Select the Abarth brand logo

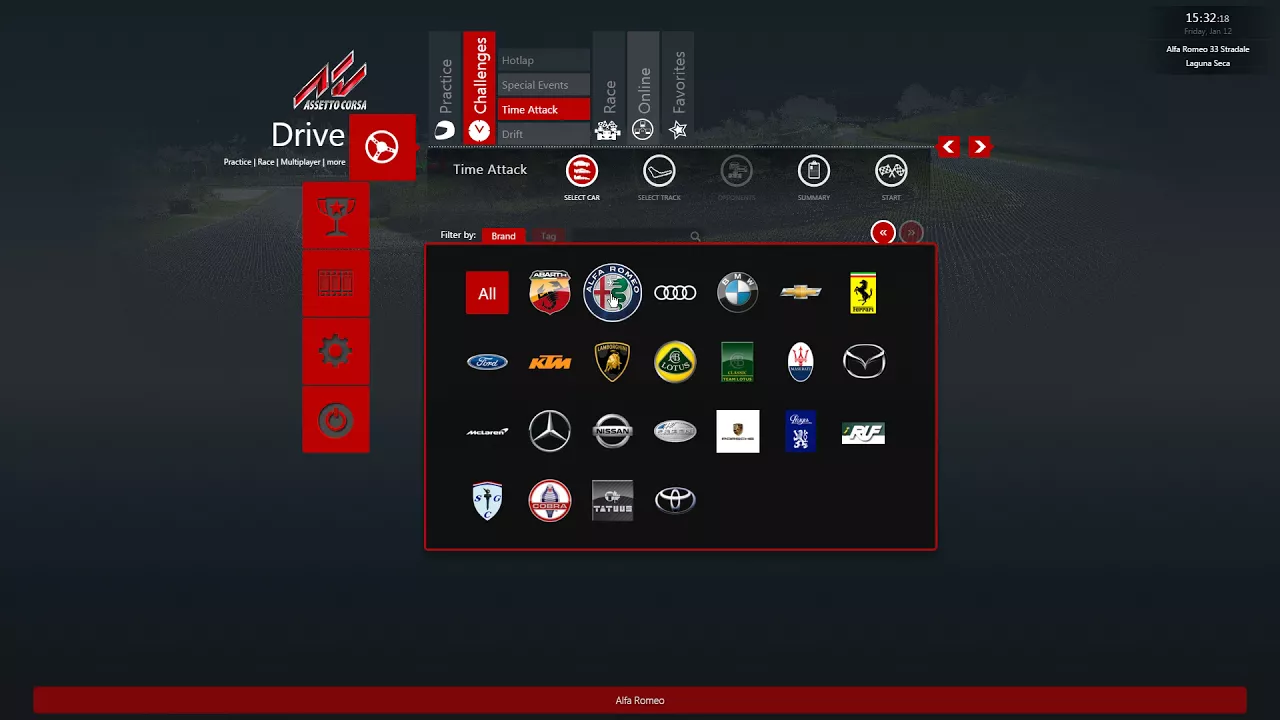pyautogui.click(x=550, y=292)
